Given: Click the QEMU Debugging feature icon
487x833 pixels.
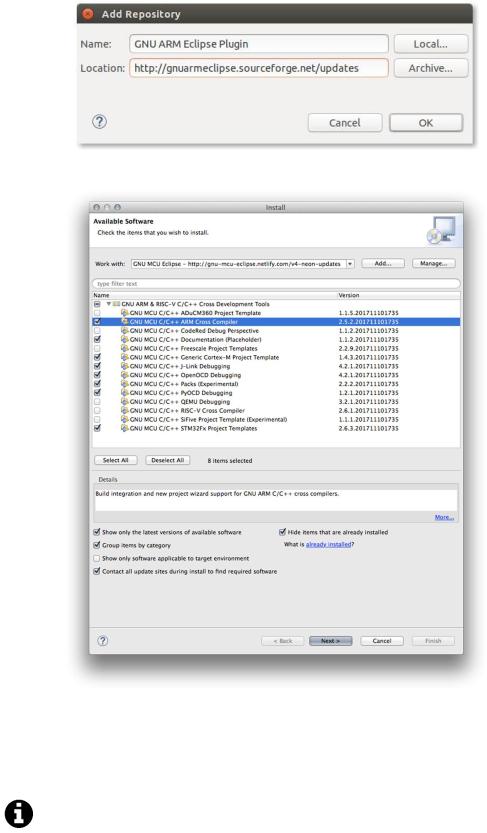Looking at the screenshot, I should pos(125,402).
